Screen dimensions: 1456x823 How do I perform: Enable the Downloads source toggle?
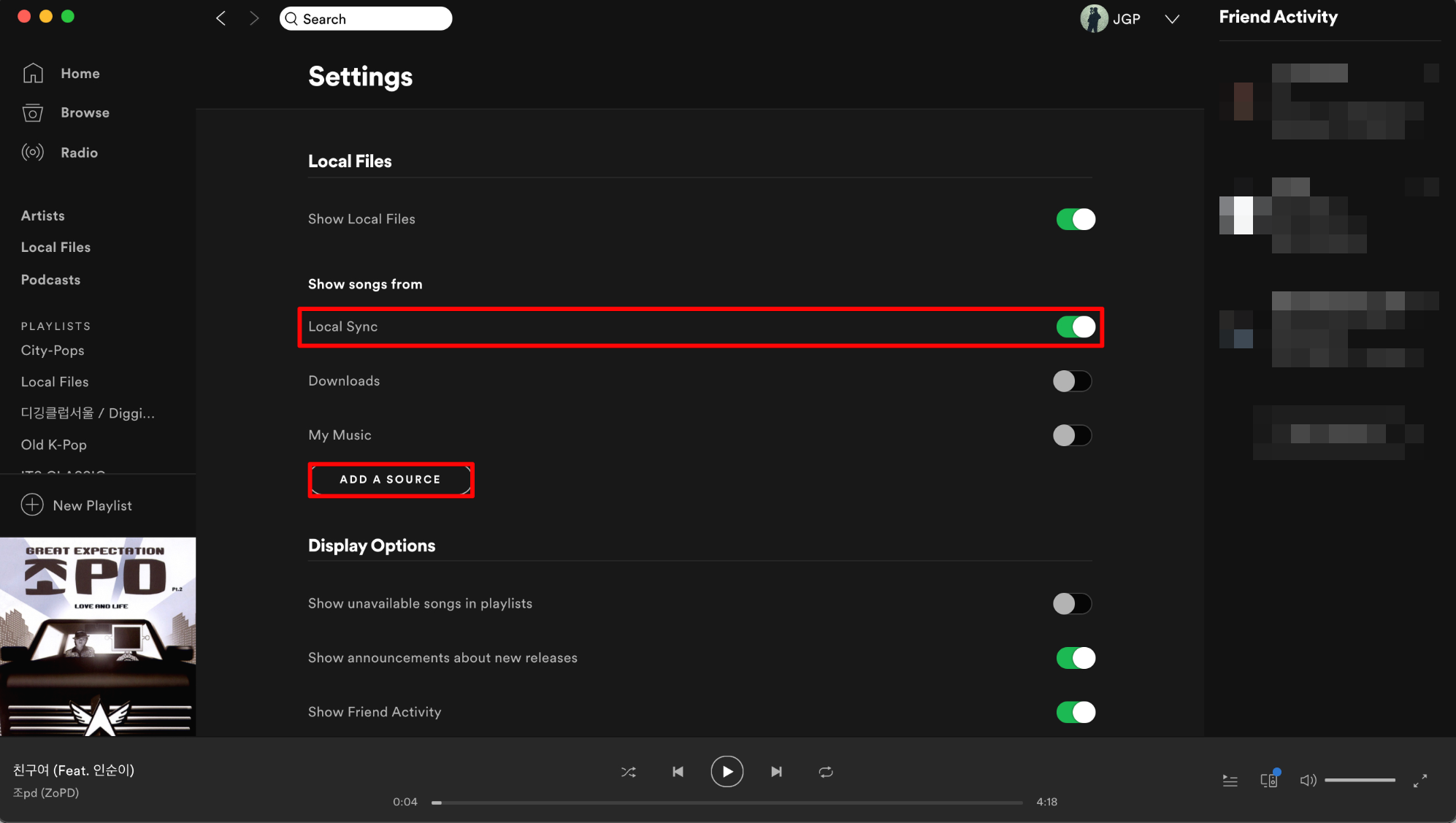pos(1072,381)
